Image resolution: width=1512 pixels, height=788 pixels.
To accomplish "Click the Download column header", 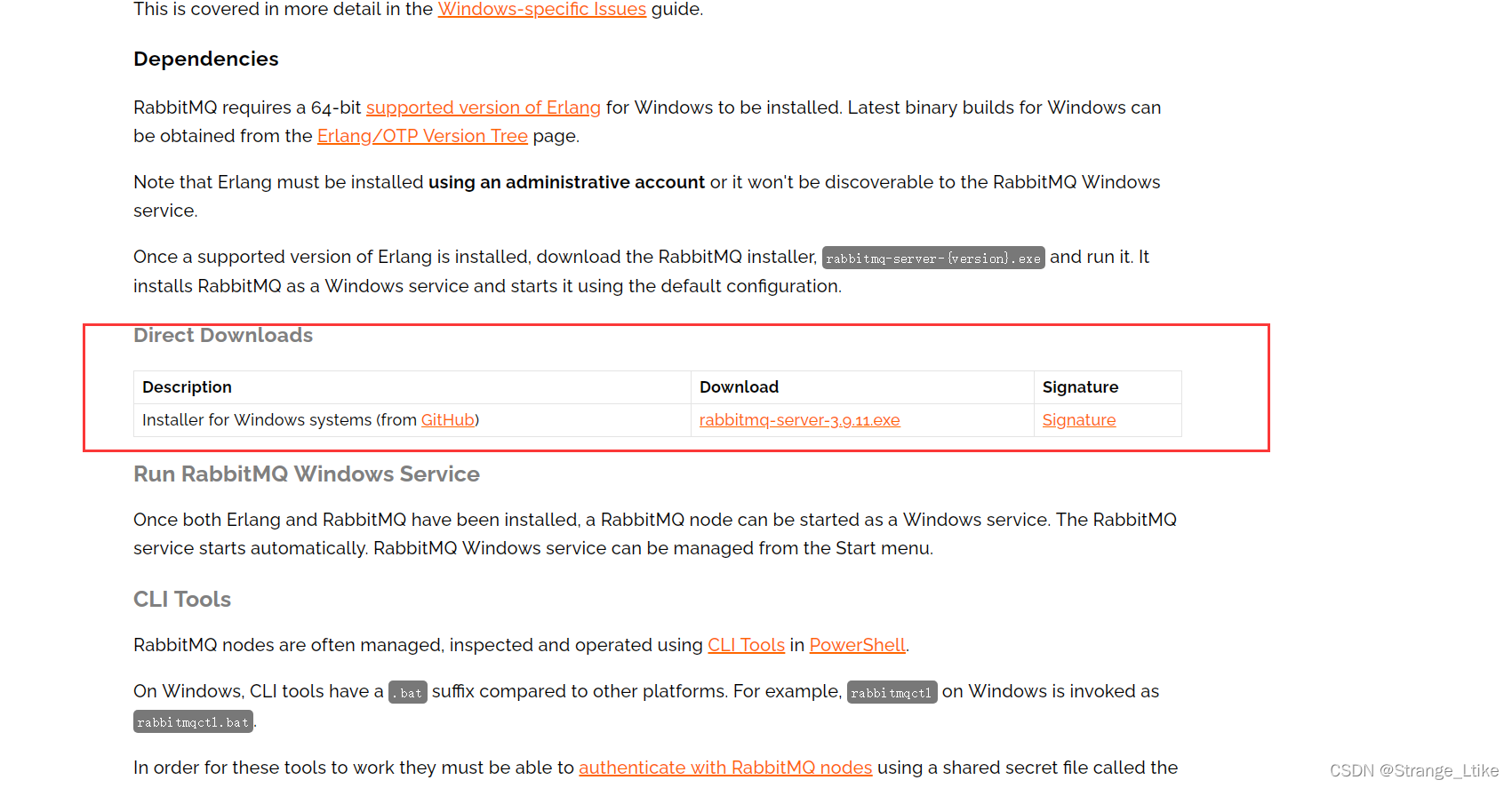I will click(739, 387).
